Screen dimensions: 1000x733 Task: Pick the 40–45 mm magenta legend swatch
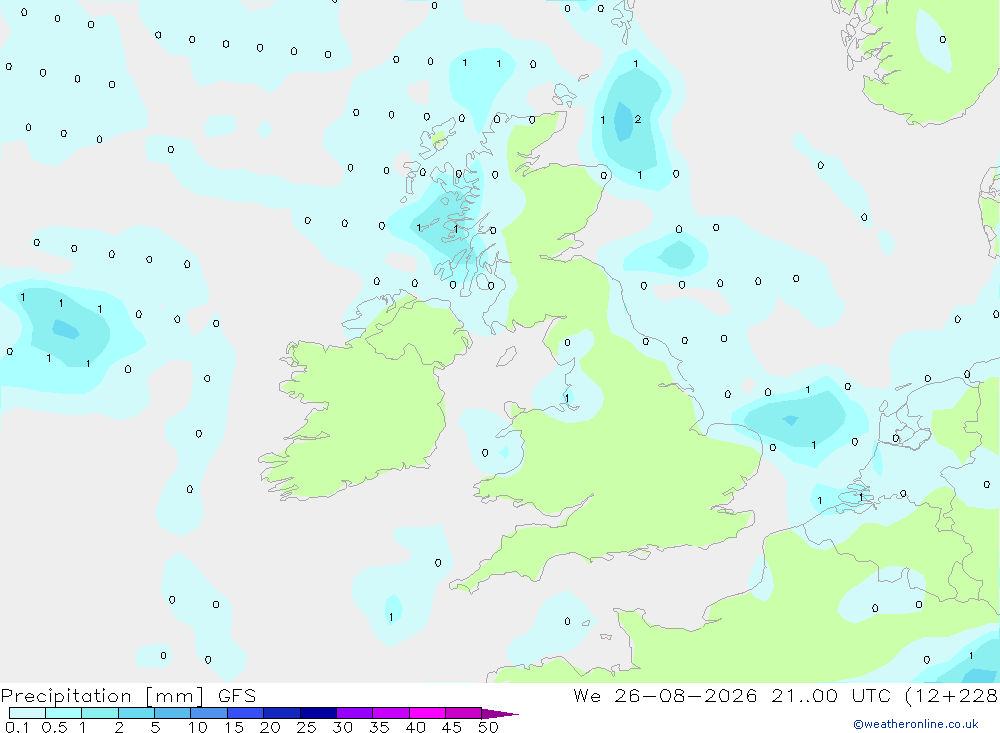(427, 713)
